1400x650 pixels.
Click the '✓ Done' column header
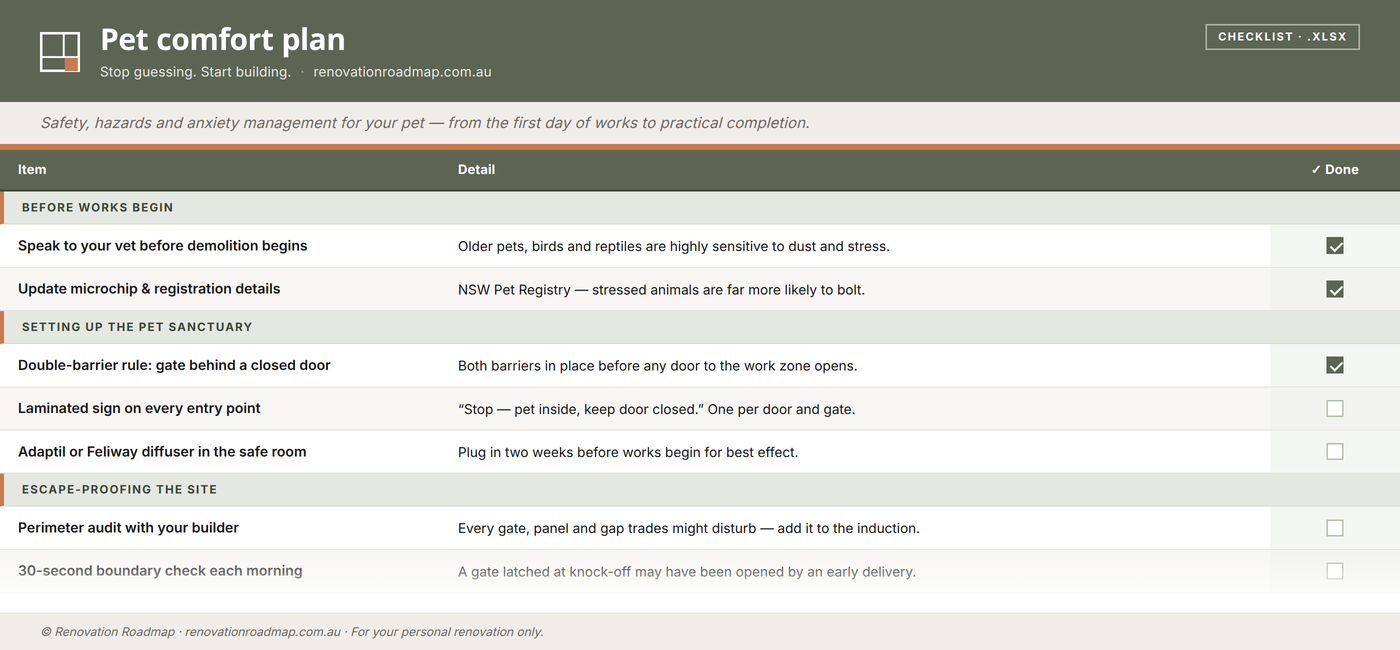click(x=1335, y=170)
